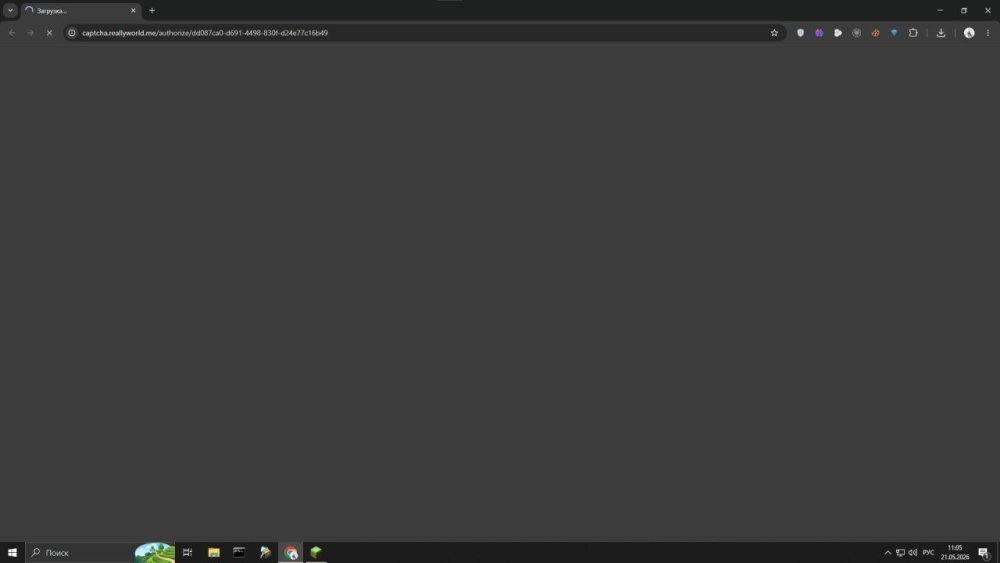Show hidden system tray icons chevron
The height and width of the screenshot is (563, 1000).
(887, 552)
